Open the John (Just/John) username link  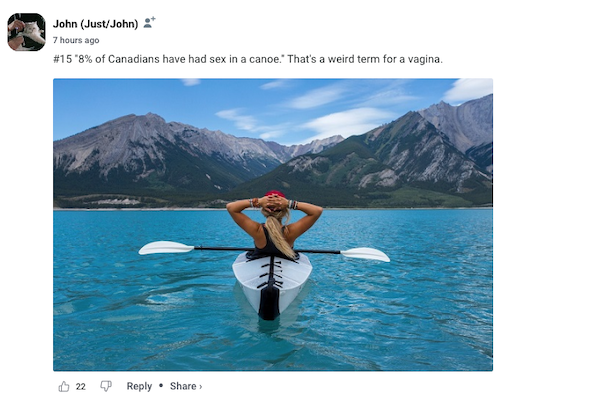[95, 23]
